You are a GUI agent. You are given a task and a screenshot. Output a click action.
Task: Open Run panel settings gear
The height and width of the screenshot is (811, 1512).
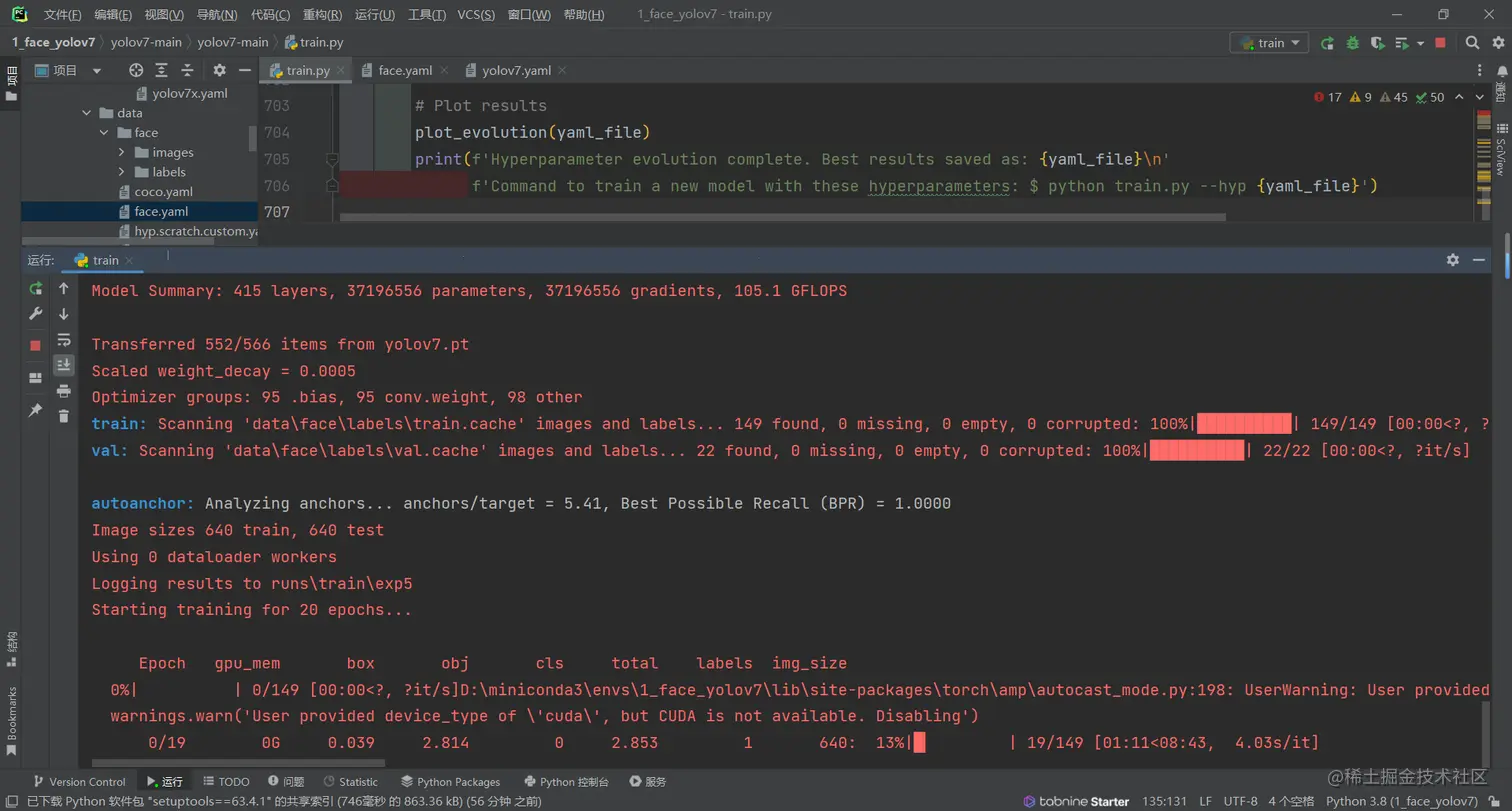click(1453, 259)
